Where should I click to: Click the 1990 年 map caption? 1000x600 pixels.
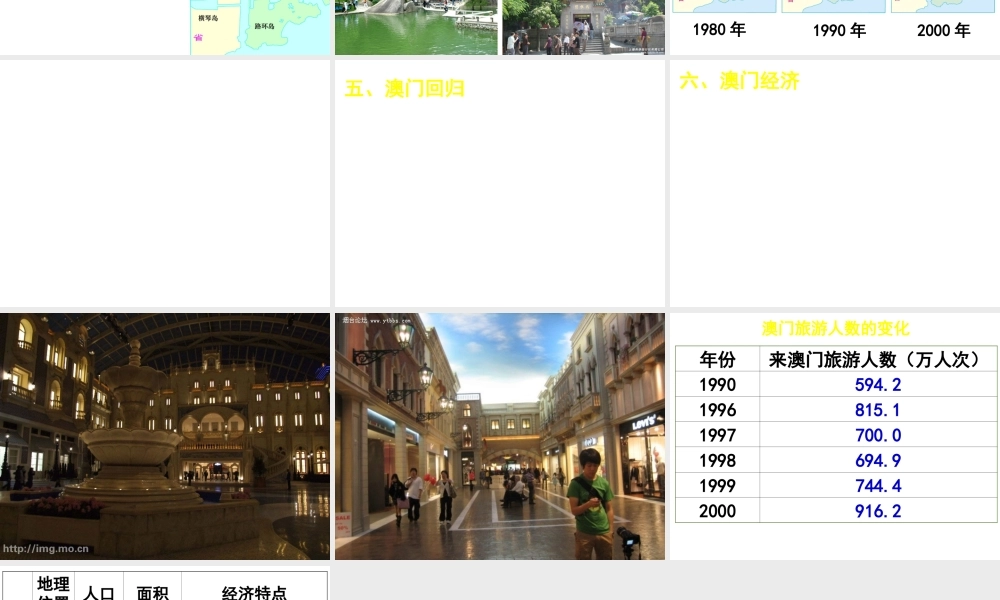[x=839, y=30]
